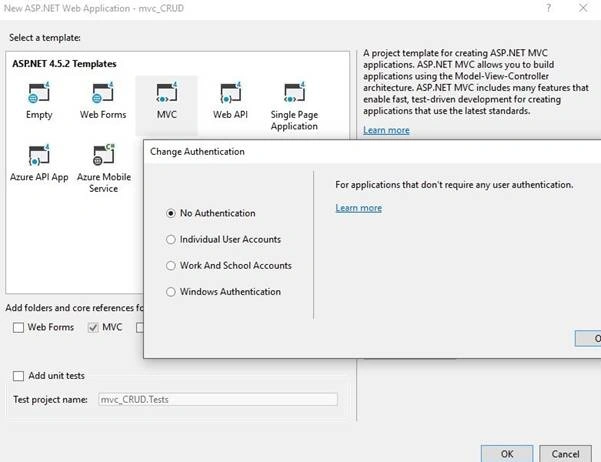The width and height of the screenshot is (601, 462).
Task: Pick the MVC template icon
Action: click(167, 93)
